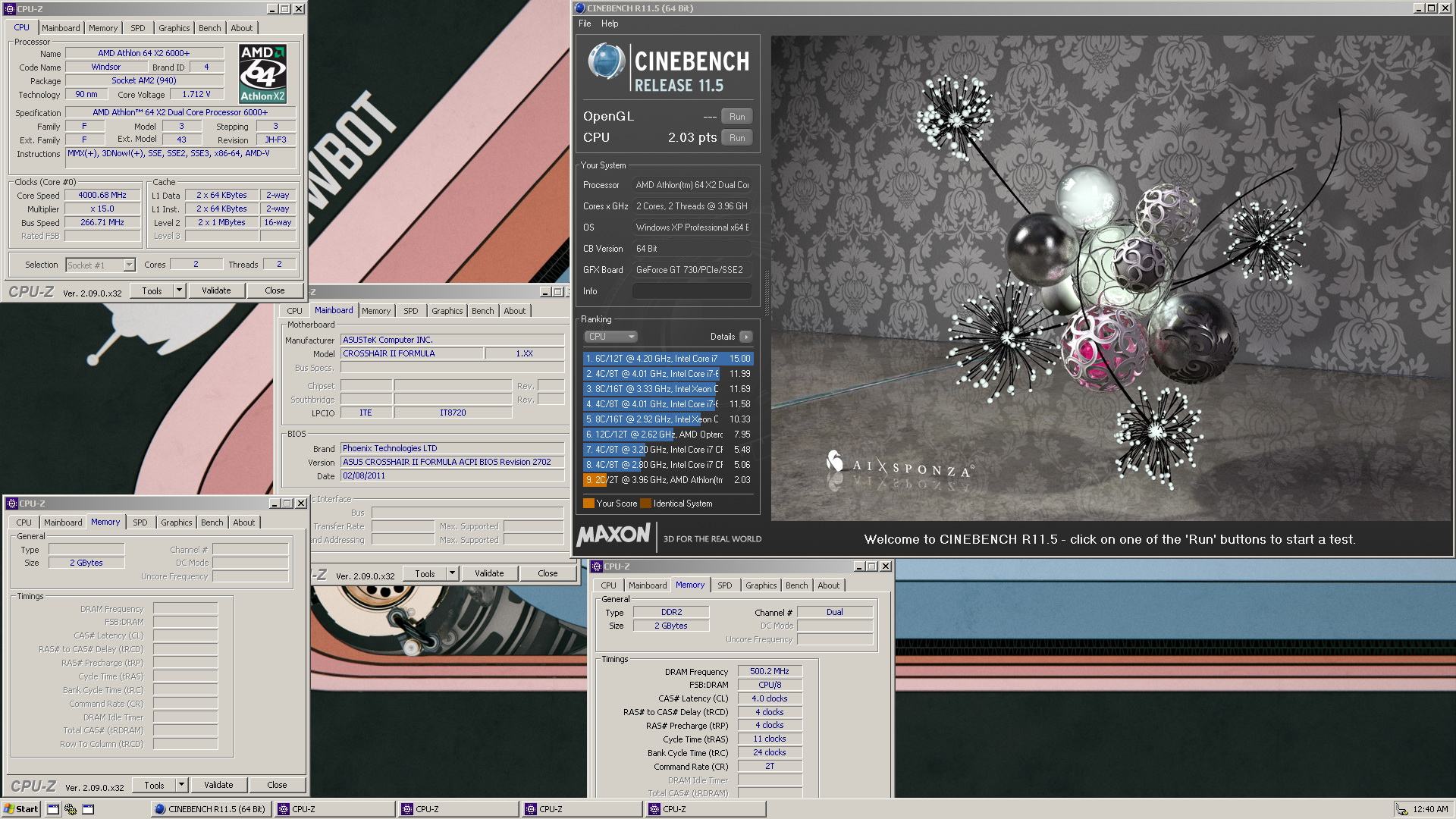The width and height of the screenshot is (1456, 819).
Task: Open the File menu in Cinebench
Action: (x=585, y=24)
